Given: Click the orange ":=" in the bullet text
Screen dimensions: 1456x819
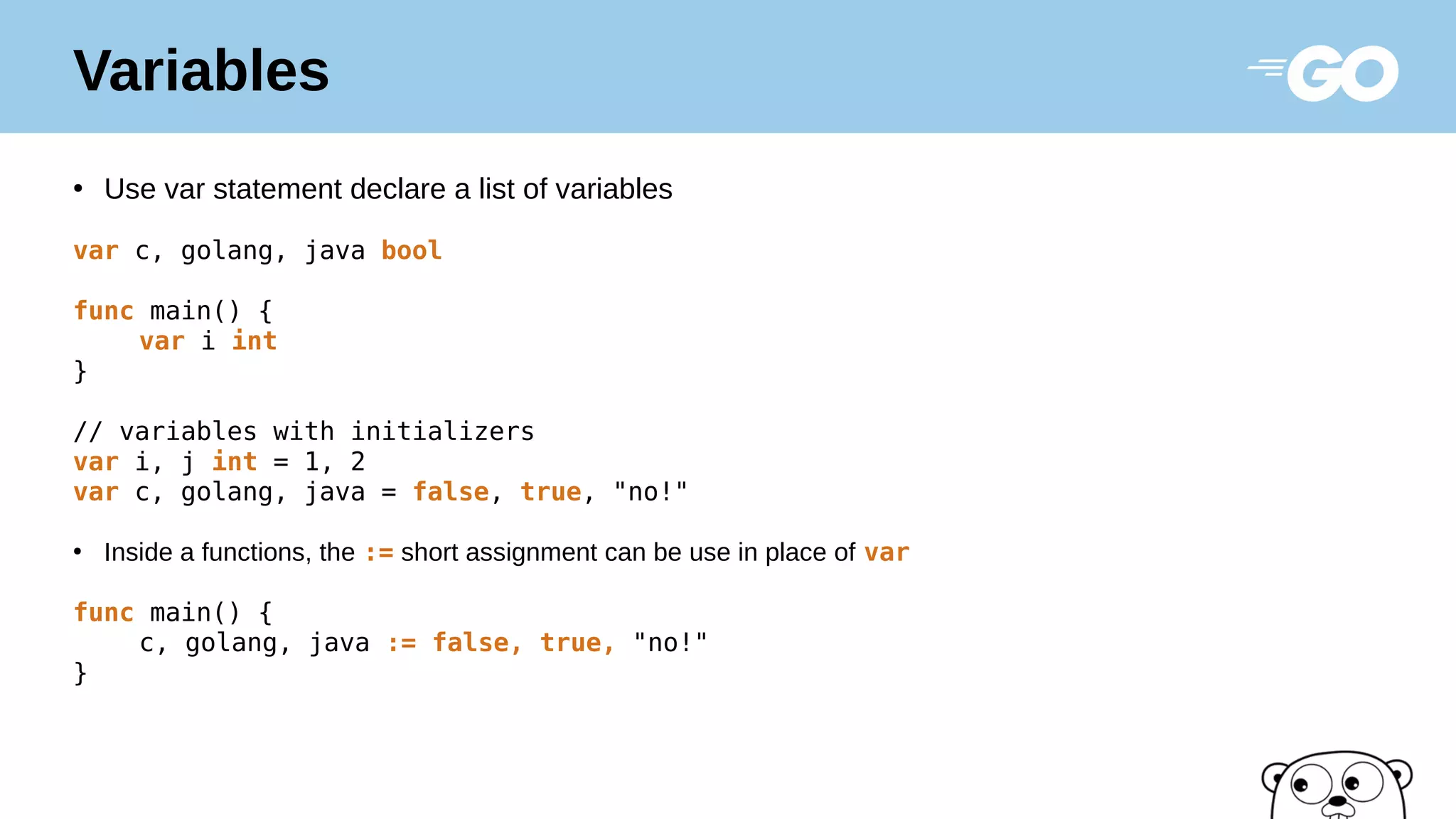Looking at the screenshot, I should (x=379, y=553).
